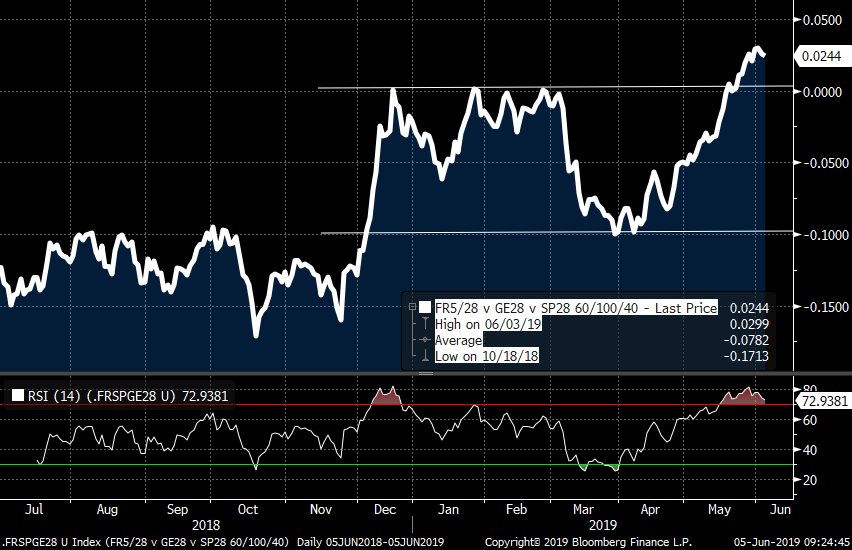The image size is (852, 550).
Task: Select the 'Average' legend row
Action: (458, 340)
